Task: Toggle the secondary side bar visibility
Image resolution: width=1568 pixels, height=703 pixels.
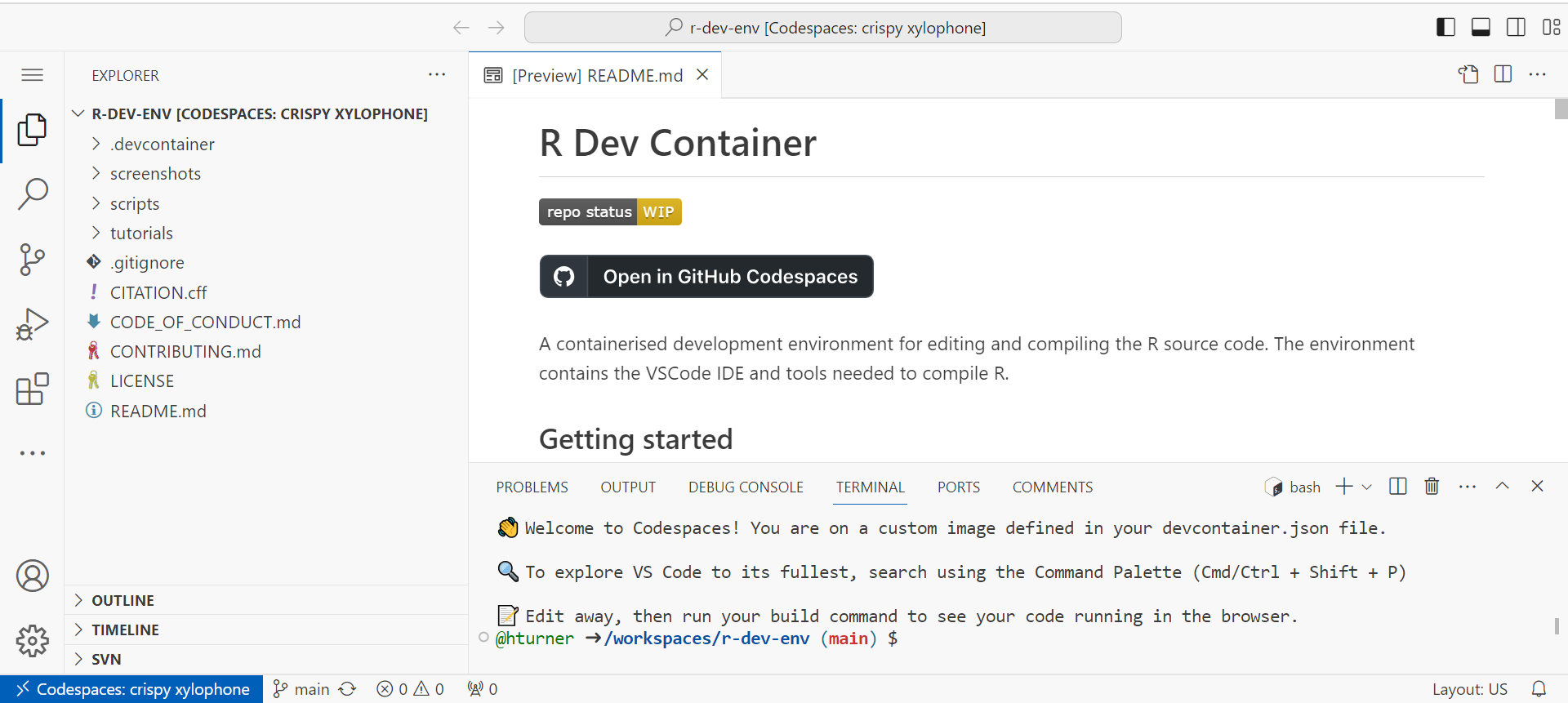Action: point(1516,28)
